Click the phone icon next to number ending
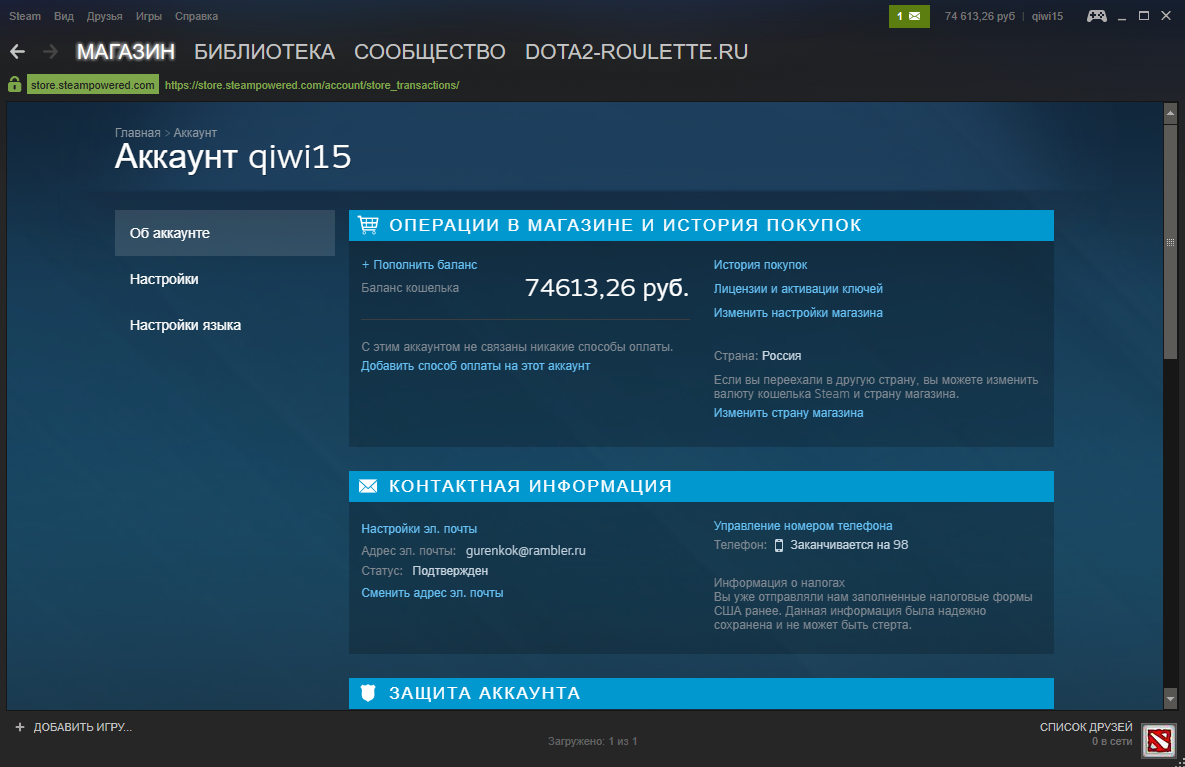Screen dimensions: 1185x767 point(778,545)
